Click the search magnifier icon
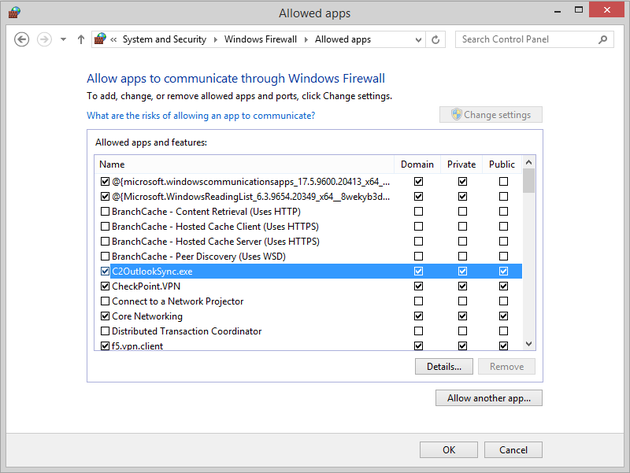The image size is (630, 473). pyautogui.click(x=602, y=39)
